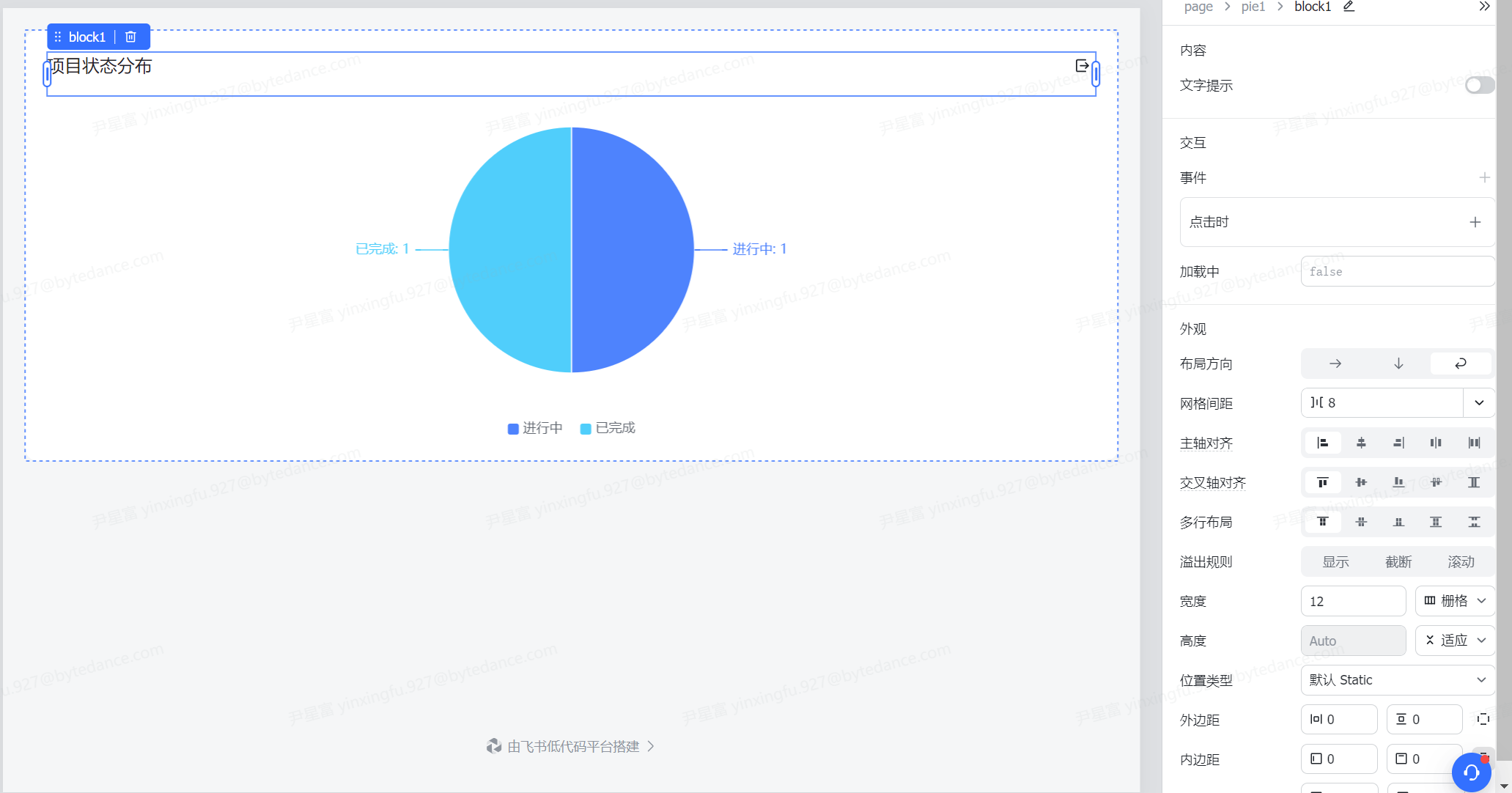The height and width of the screenshot is (793, 1512).
Task: Set 主轴对齐 to center alignment
Action: tap(1361, 443)
